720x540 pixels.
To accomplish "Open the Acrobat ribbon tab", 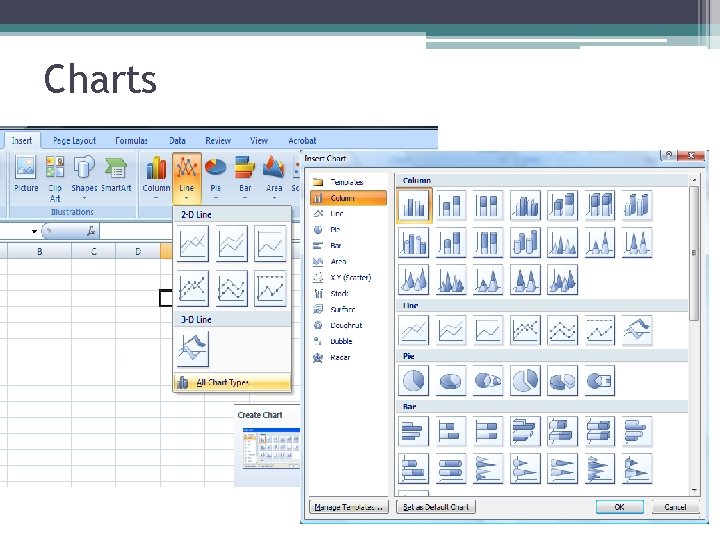I will (302, 141).
